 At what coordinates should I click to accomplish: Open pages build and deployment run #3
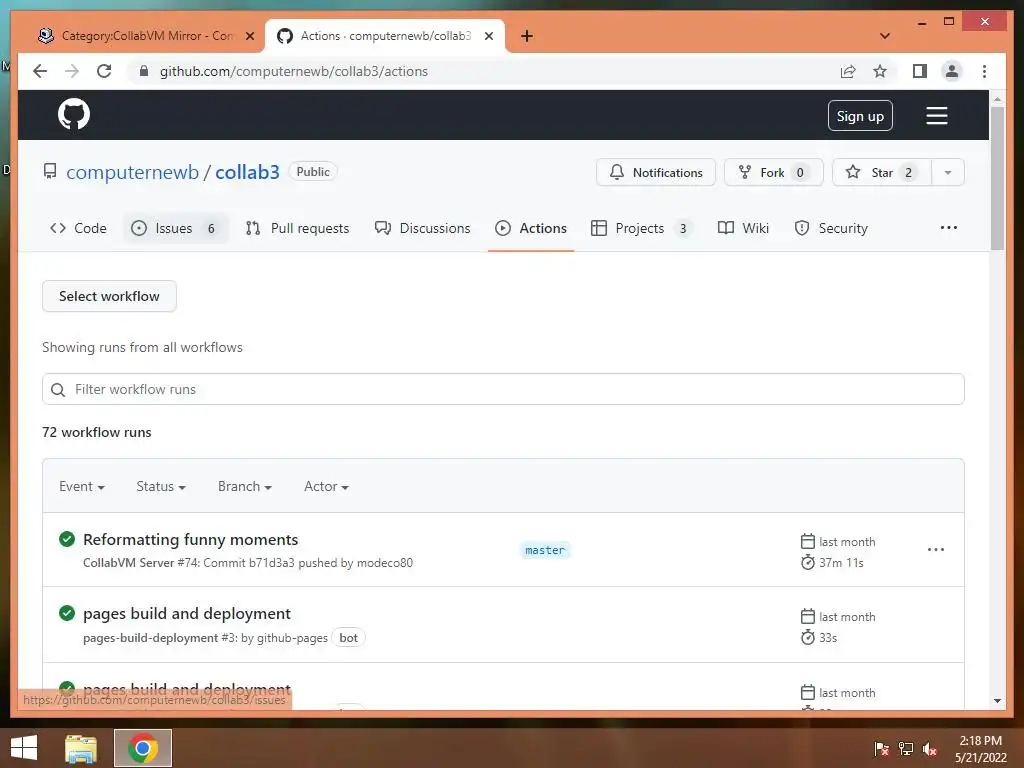click(x=187, y=613)
